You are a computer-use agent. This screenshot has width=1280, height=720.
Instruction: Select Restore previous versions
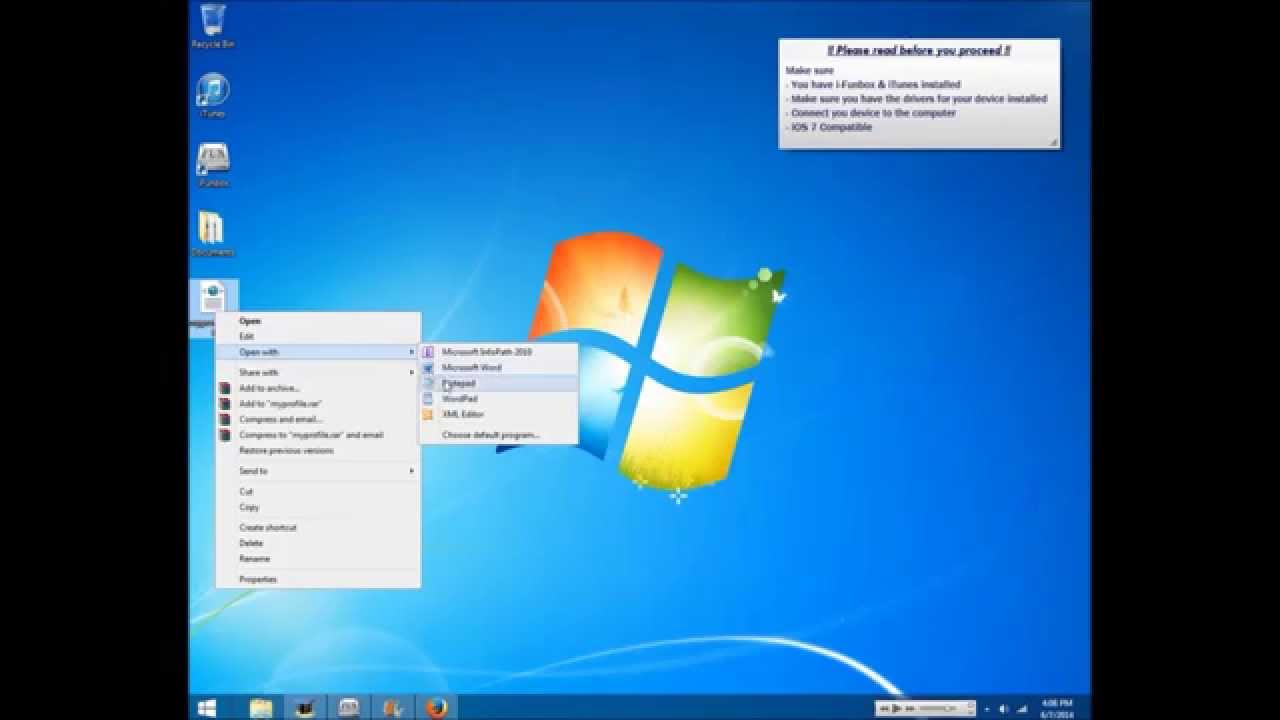318,450
